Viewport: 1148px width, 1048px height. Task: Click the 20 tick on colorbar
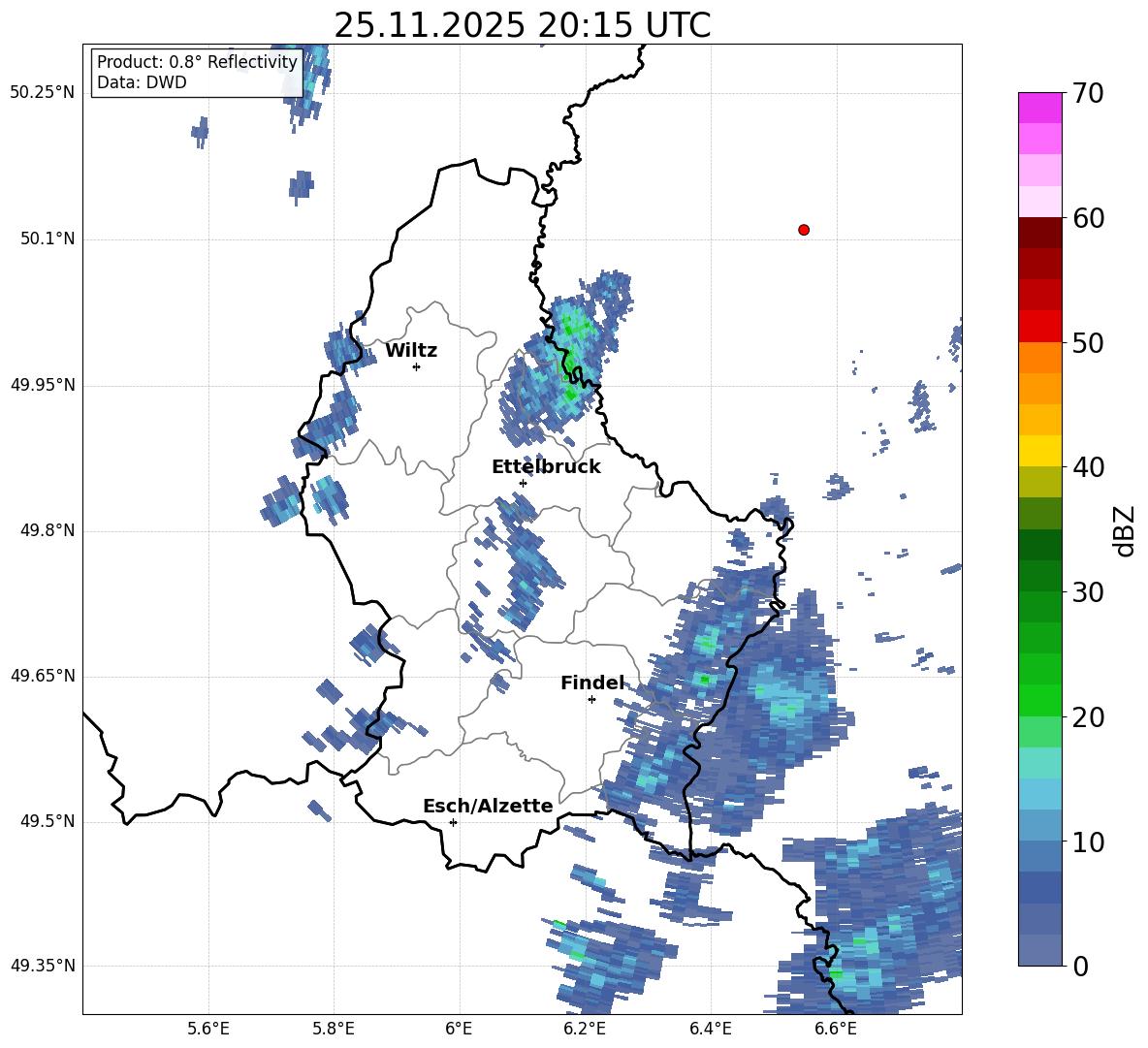click(x=1088, y=717)
